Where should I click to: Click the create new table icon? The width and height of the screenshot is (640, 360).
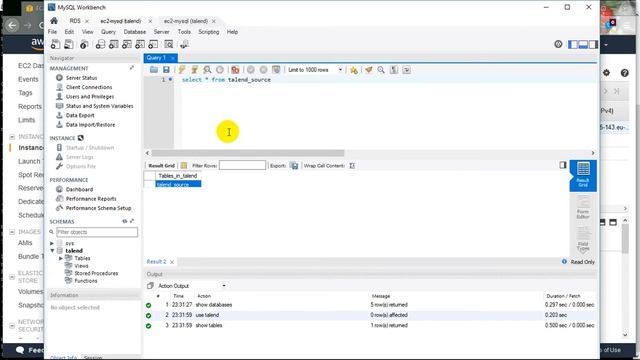tap(113, 44)
